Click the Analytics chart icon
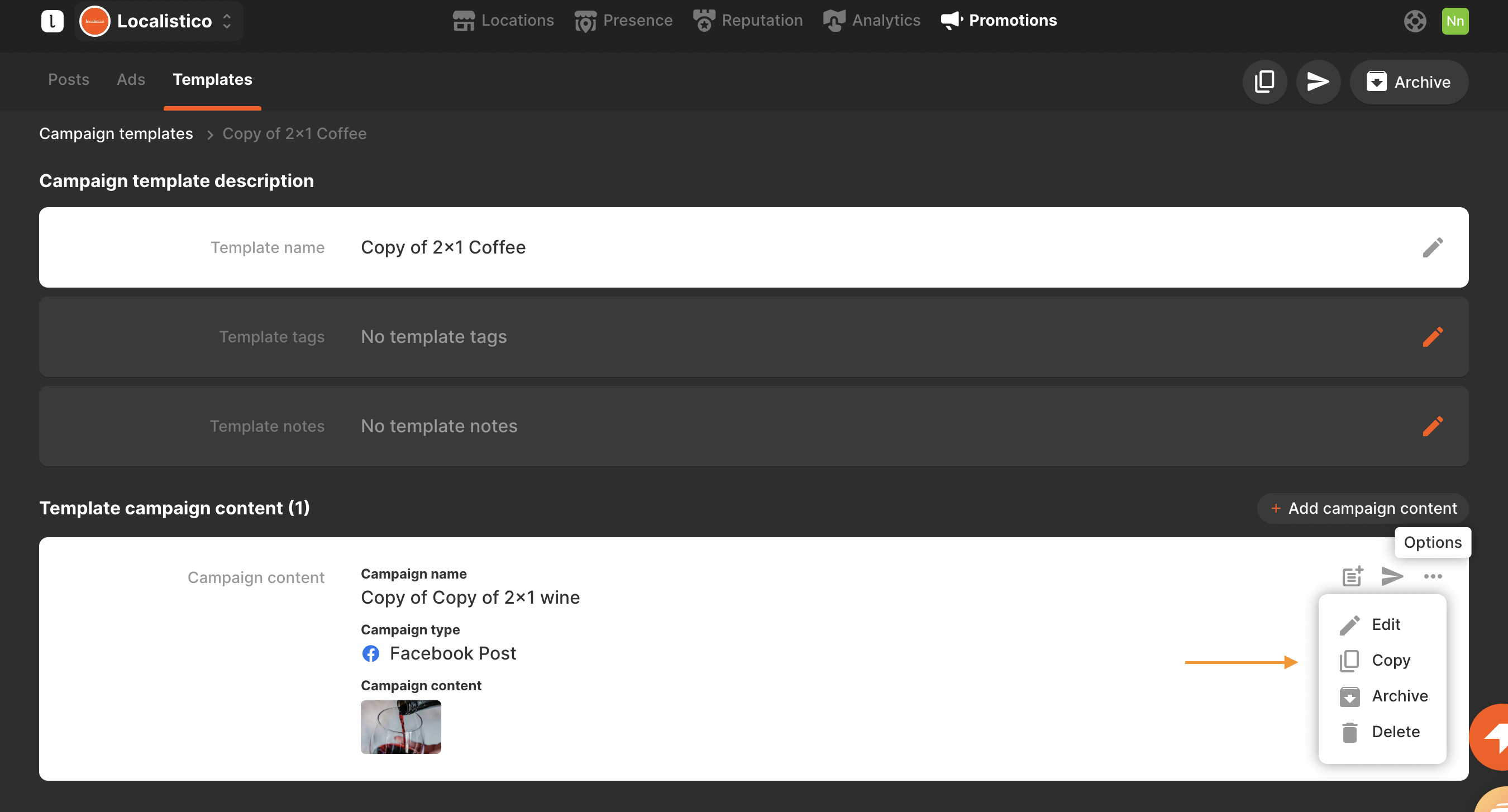This screenshot has width=1508, height=812. (834, 21)
